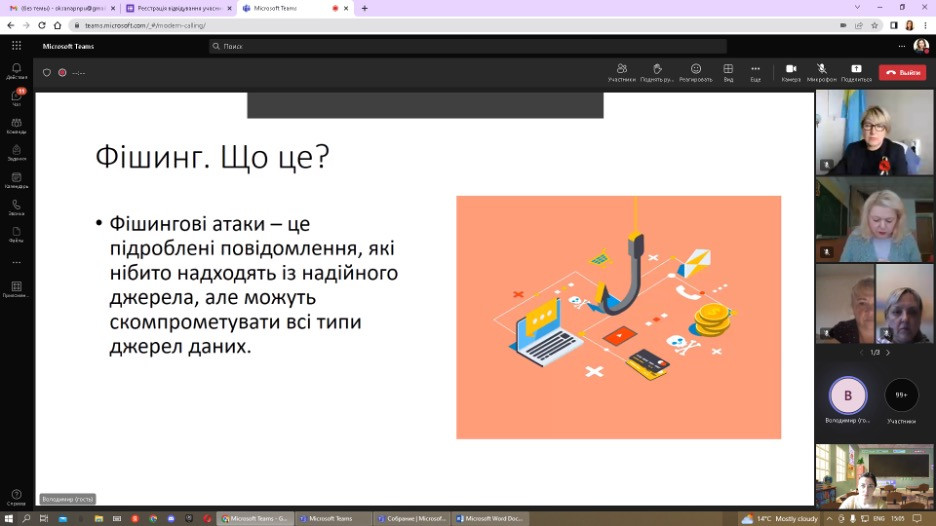Open the Windows Start menu
936x526 pixels.
point(8,518)
